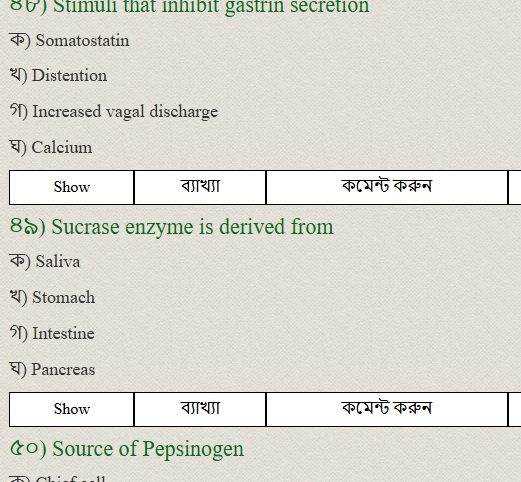Click question 50 Source of Pepsinogen heading
Viewport: 521px width, 482px height.
[127, 449]
